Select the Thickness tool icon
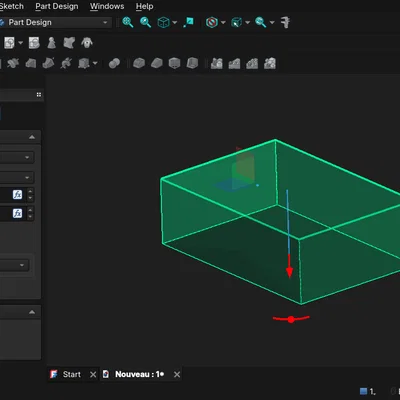 (192, 63)
